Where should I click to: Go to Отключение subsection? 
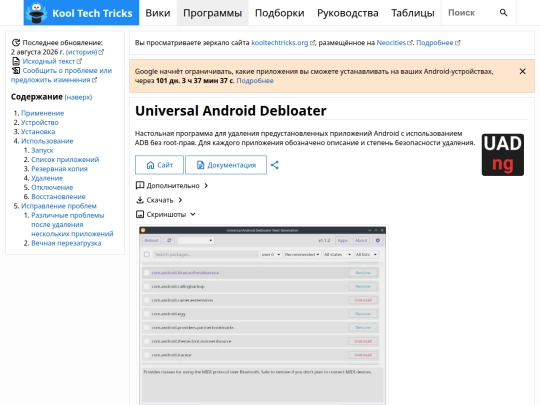click(52, 187)
